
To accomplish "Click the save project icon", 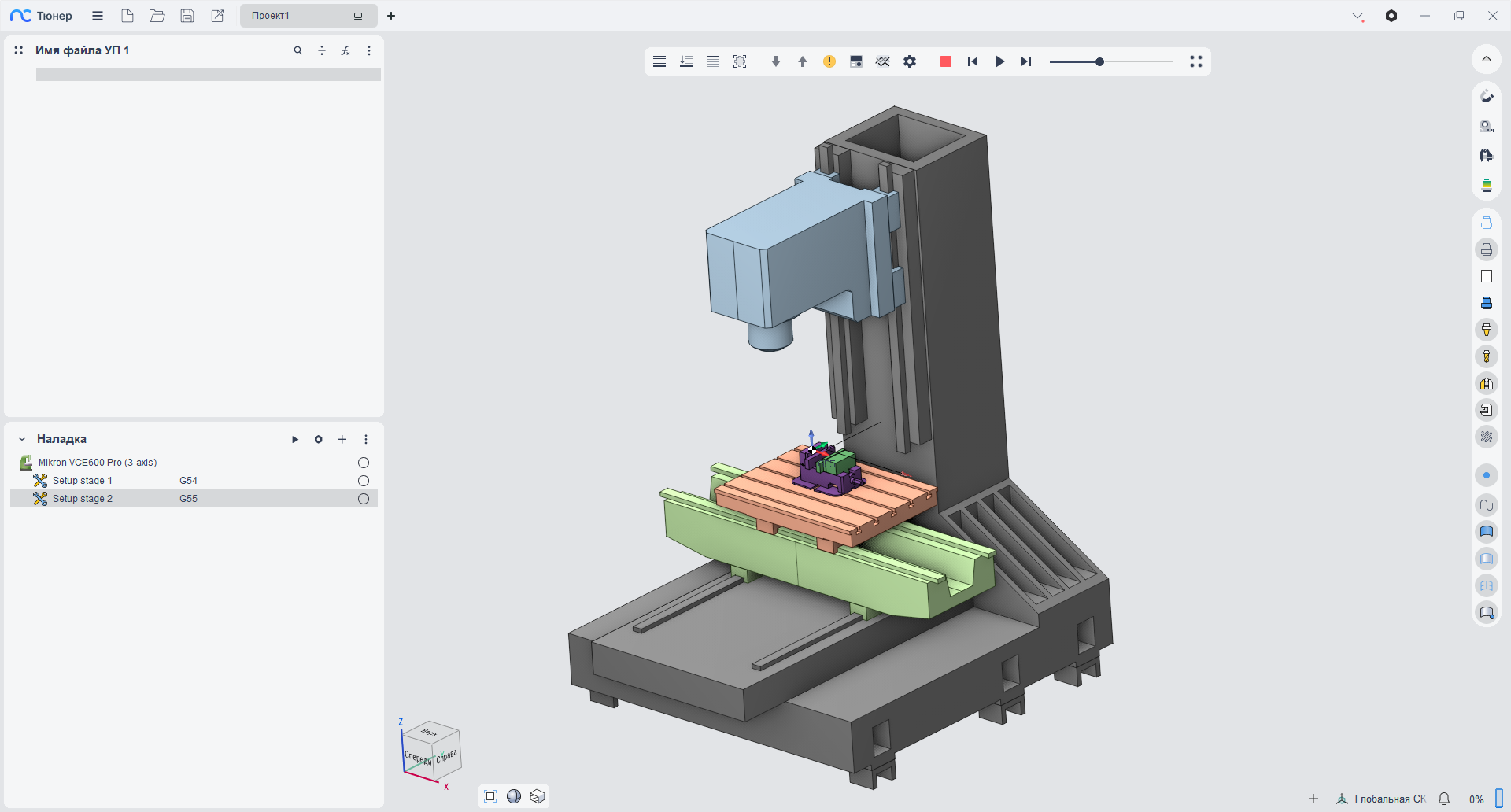I will click(x=187, y=16).
